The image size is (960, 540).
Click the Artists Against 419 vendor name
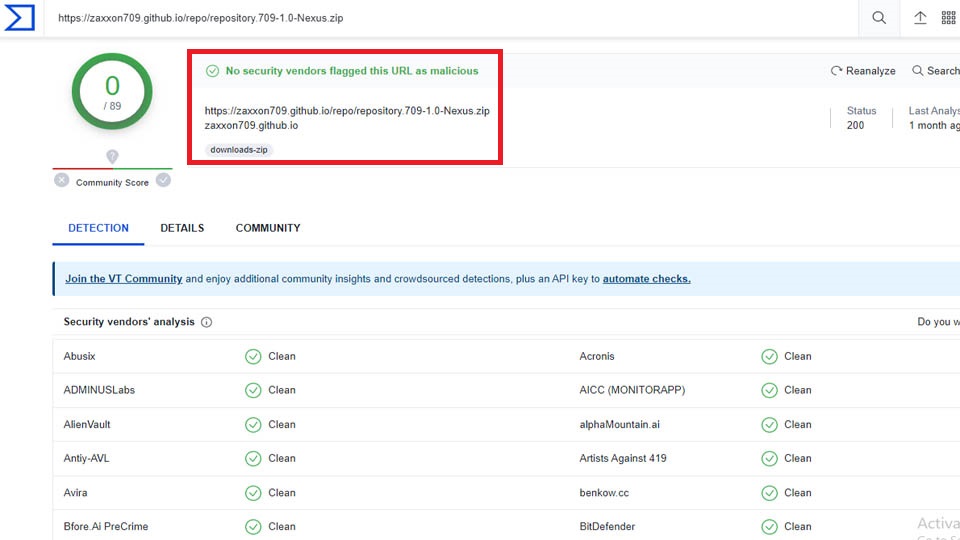click(x=623, y=458)
